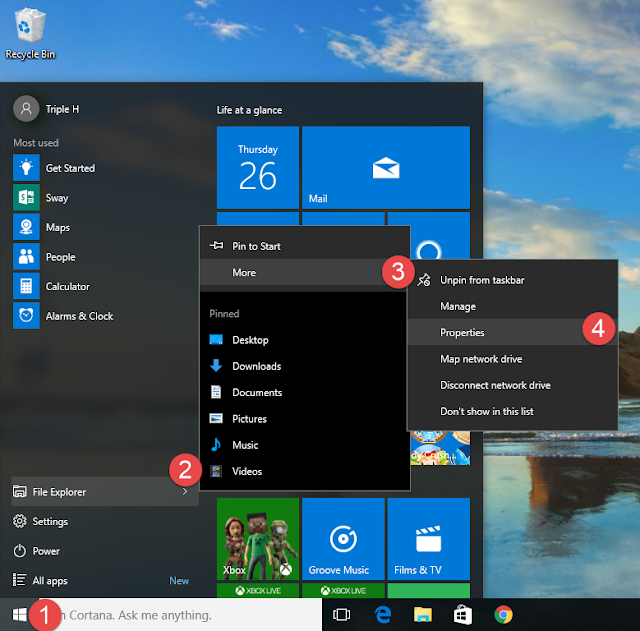Image resolution: width=640 pixels, height=631 pixels.
Task: Open pinned Videos folder
Action: click(x=304, y=471)
